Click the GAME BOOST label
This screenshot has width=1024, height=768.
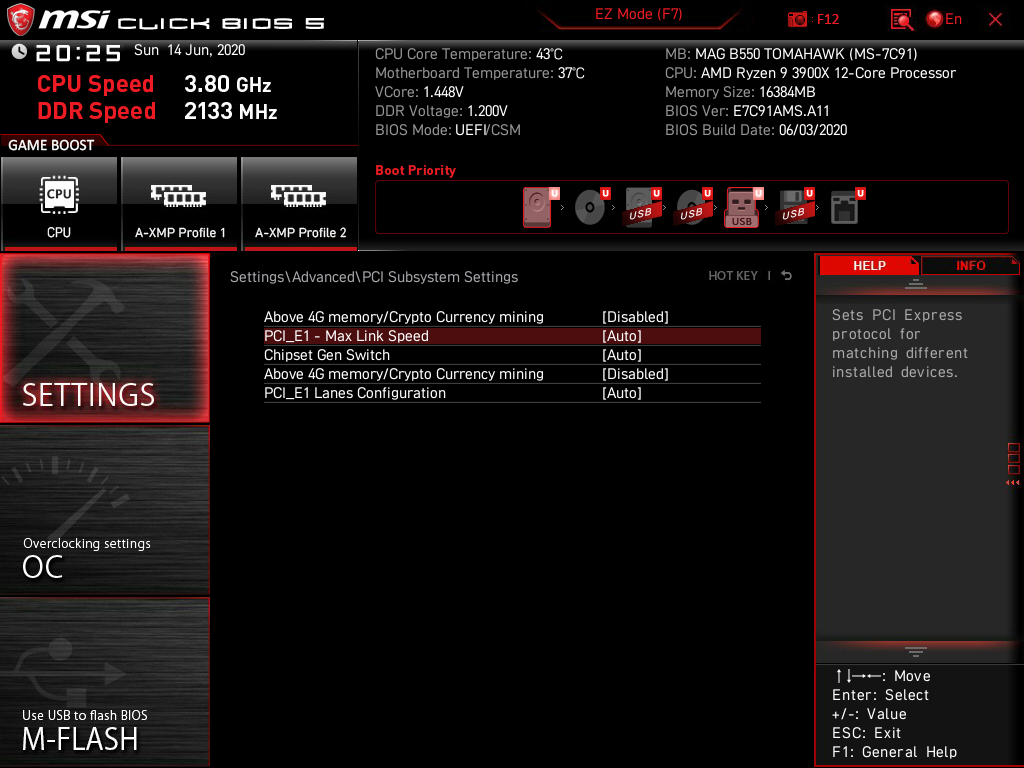tap(51, 145)
